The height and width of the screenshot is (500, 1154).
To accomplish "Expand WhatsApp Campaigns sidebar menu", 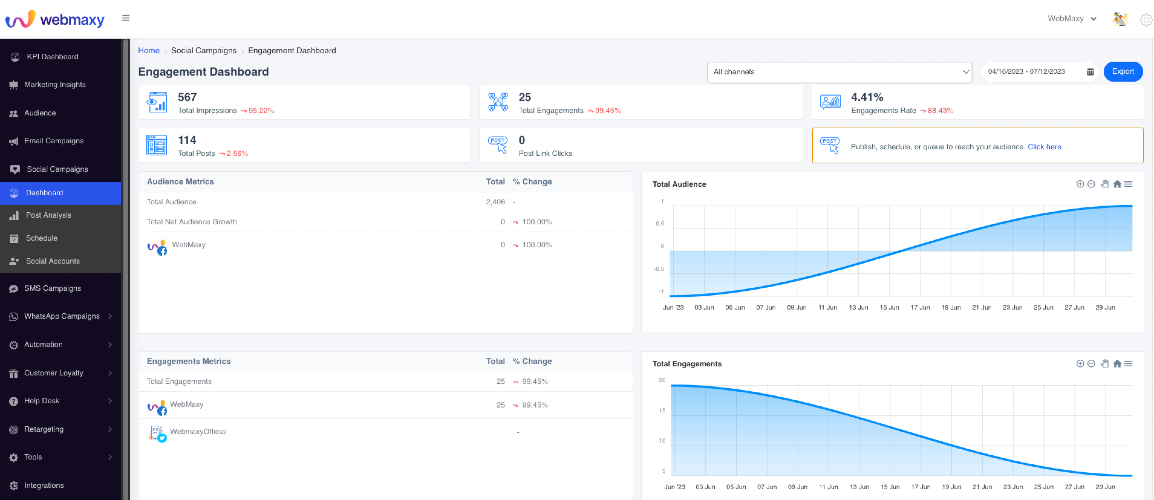I will coord(60,317).
